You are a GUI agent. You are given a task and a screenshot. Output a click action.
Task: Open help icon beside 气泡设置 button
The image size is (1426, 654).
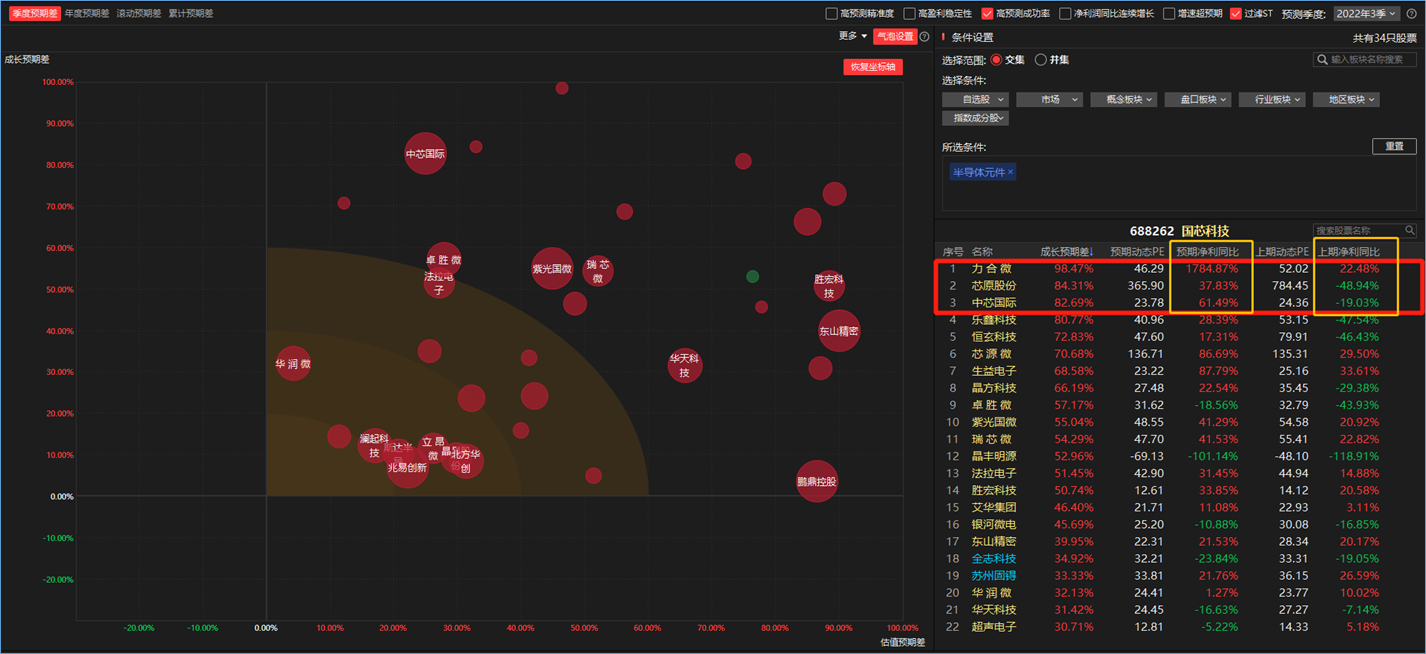(924, 36)
